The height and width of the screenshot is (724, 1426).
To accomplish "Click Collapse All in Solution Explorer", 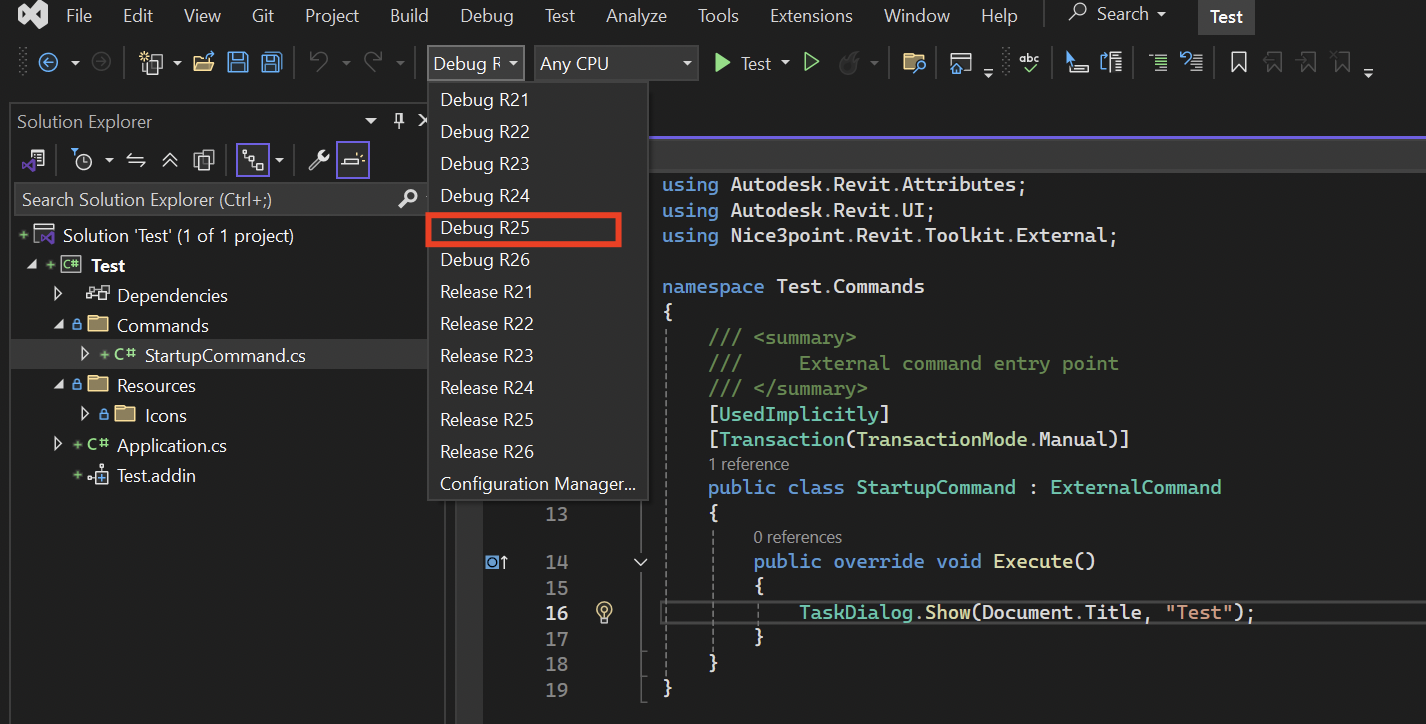I will pos(170,160).
